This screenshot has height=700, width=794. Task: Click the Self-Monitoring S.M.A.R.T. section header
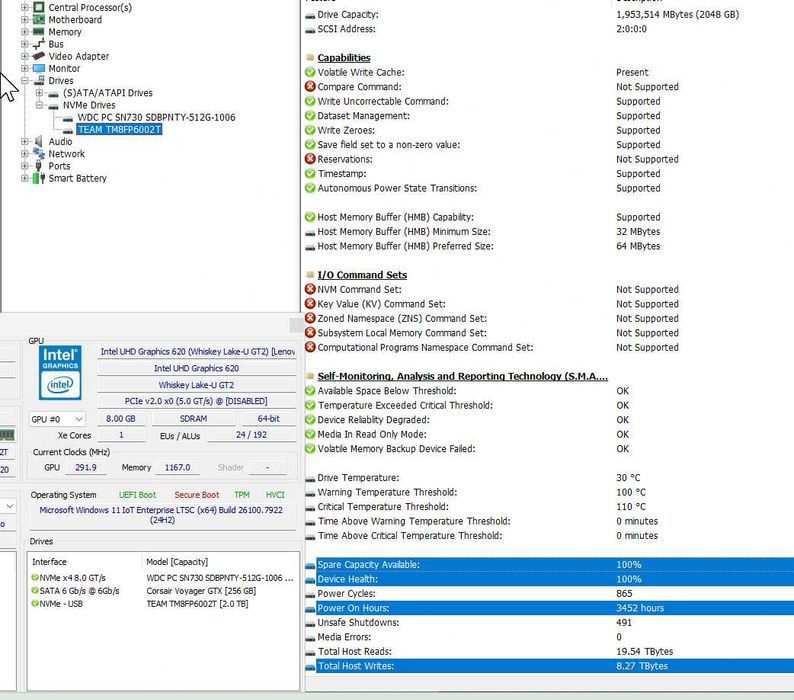click(x=462, y=376)
